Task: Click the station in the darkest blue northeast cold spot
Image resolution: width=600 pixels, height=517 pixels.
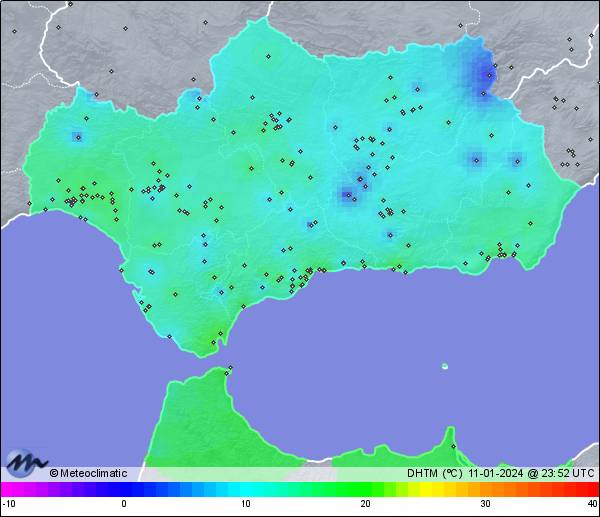Action: click(x=489, y=75)
